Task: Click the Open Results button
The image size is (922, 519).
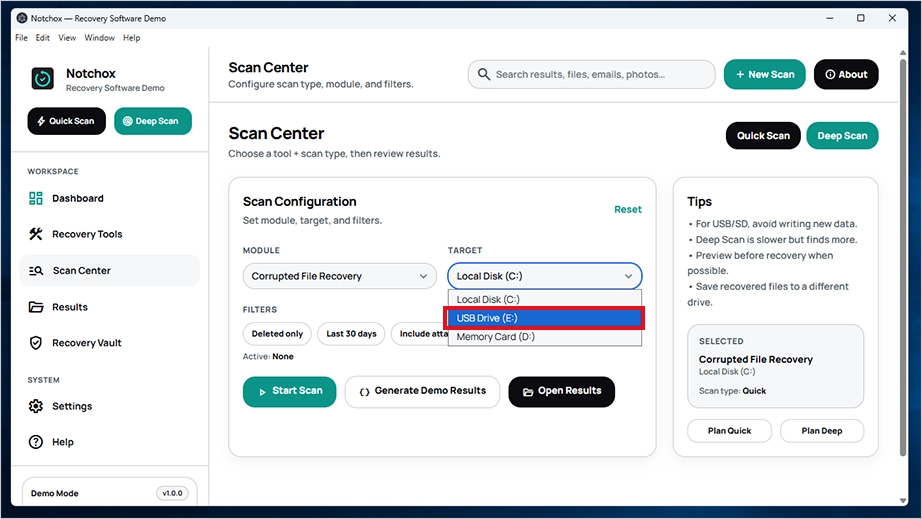Action: (x=562, y=391)
